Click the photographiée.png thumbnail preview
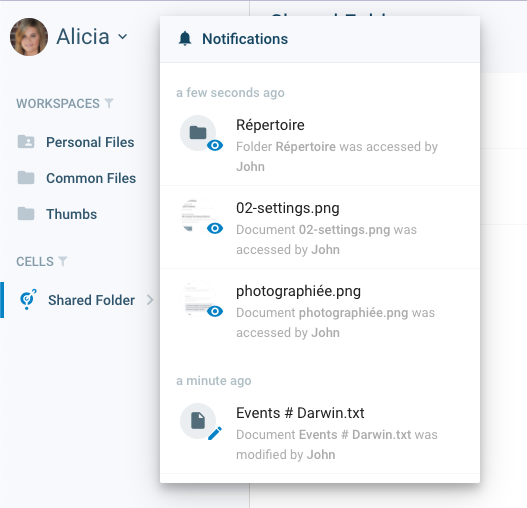 [x=198, y=299]
